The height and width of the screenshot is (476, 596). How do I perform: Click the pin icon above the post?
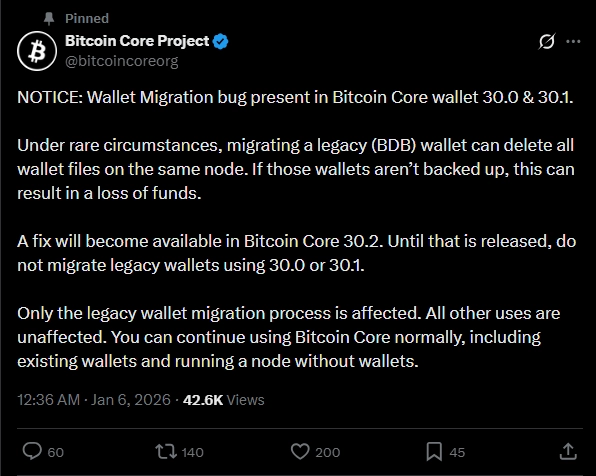49,18
